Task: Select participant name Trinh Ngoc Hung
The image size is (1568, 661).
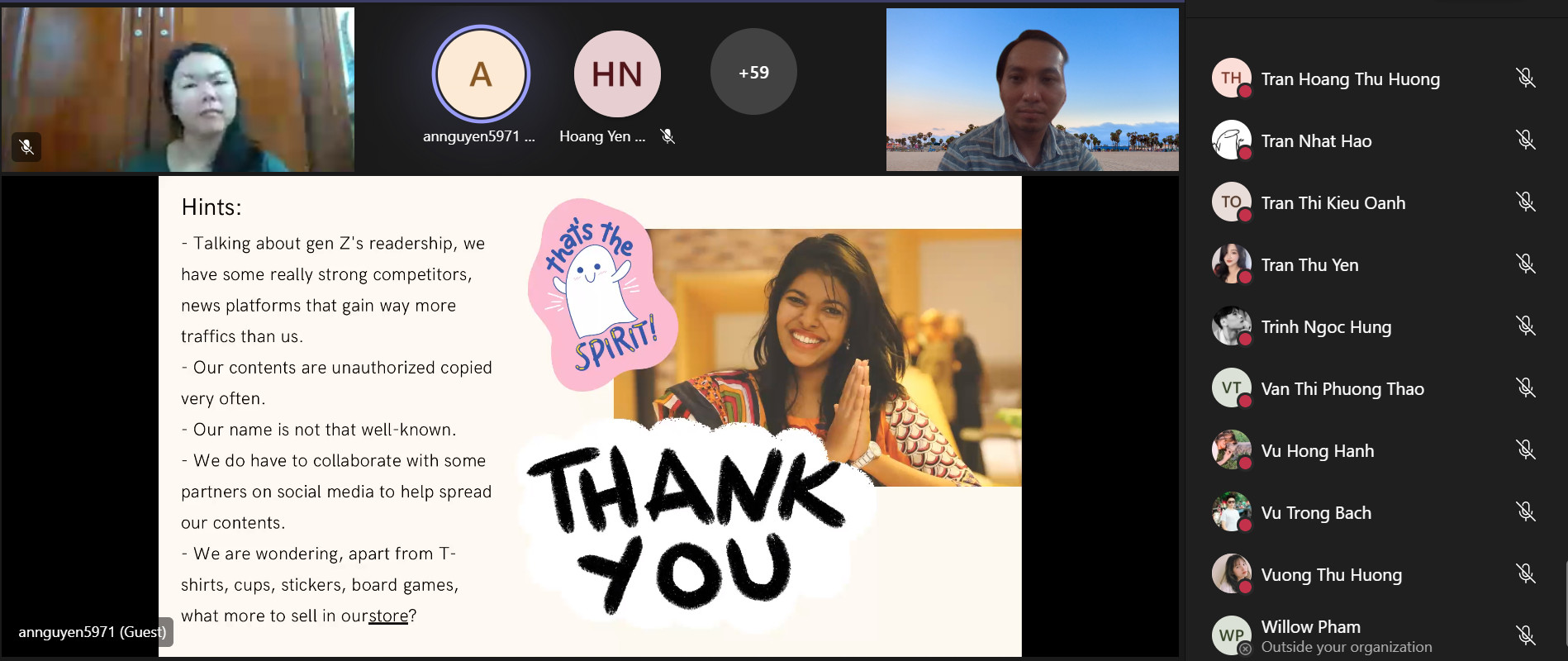Action: coord(1326,327)
